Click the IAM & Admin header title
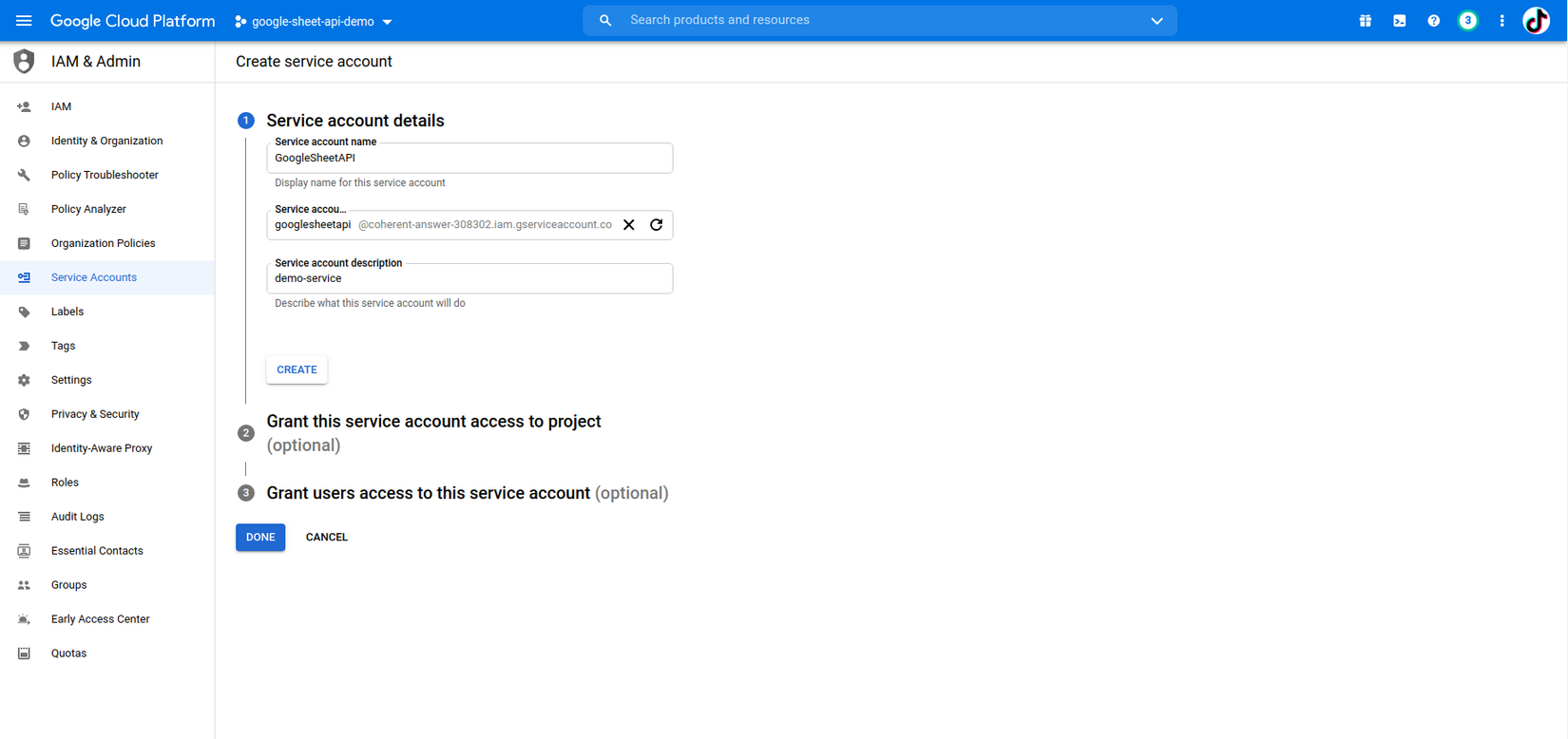 pos(96,62)
